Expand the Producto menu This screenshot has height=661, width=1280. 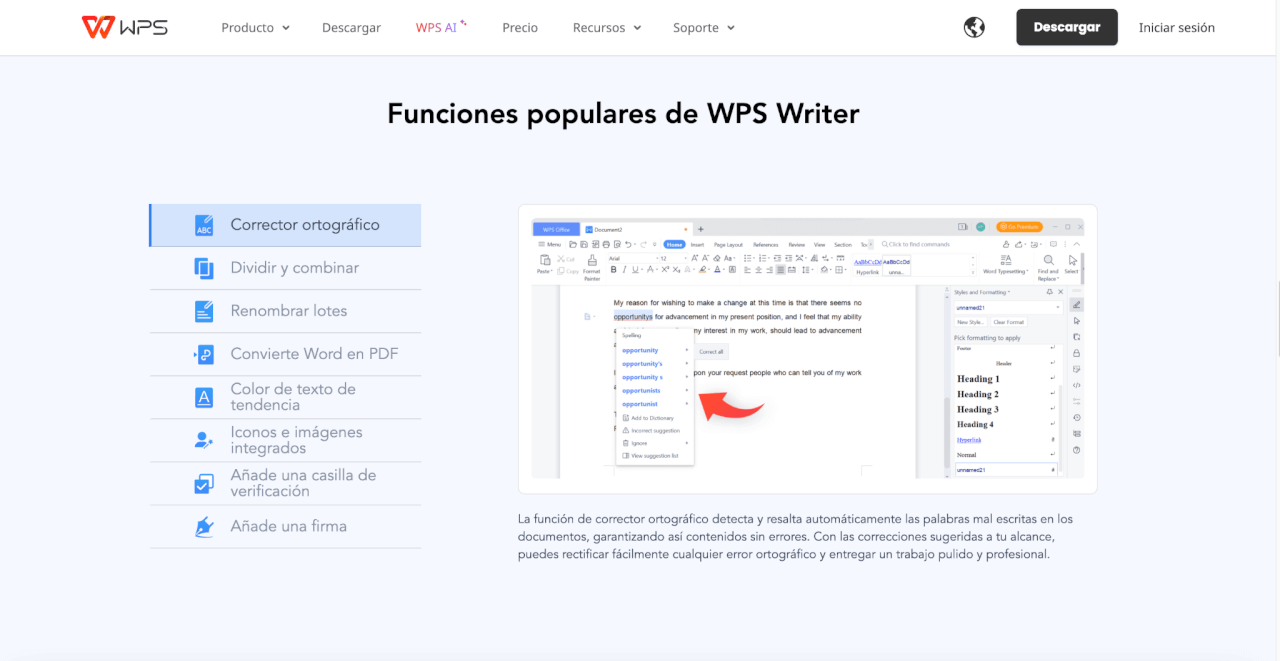point(255,28)
